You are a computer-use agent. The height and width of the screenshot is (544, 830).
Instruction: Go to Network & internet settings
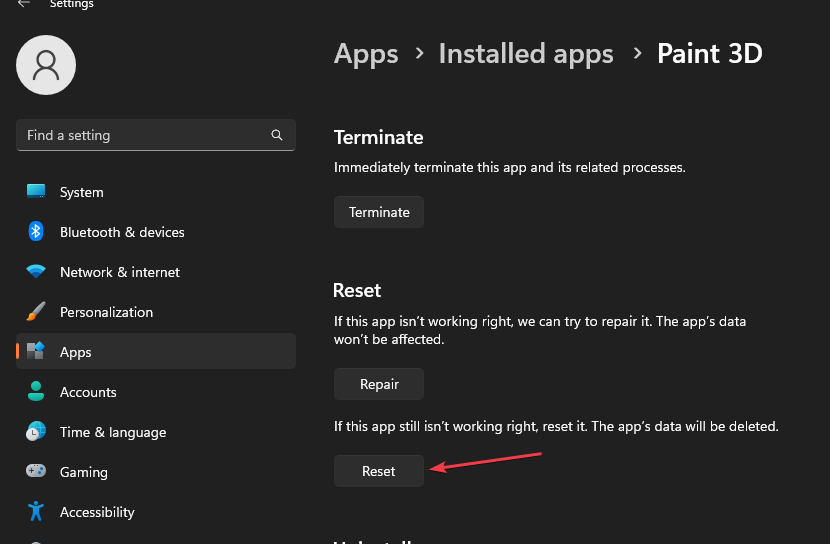(156, 272)
